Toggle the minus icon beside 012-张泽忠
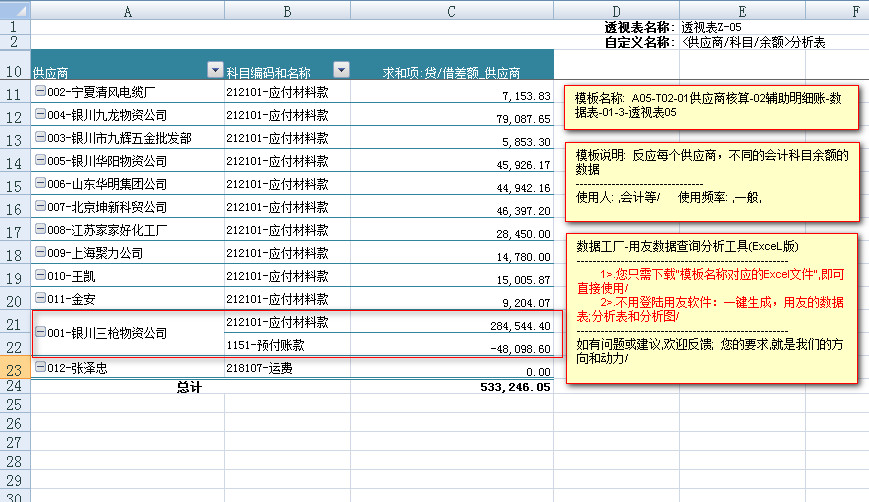Viewport: 869px width, 502px height. (40, 368)
